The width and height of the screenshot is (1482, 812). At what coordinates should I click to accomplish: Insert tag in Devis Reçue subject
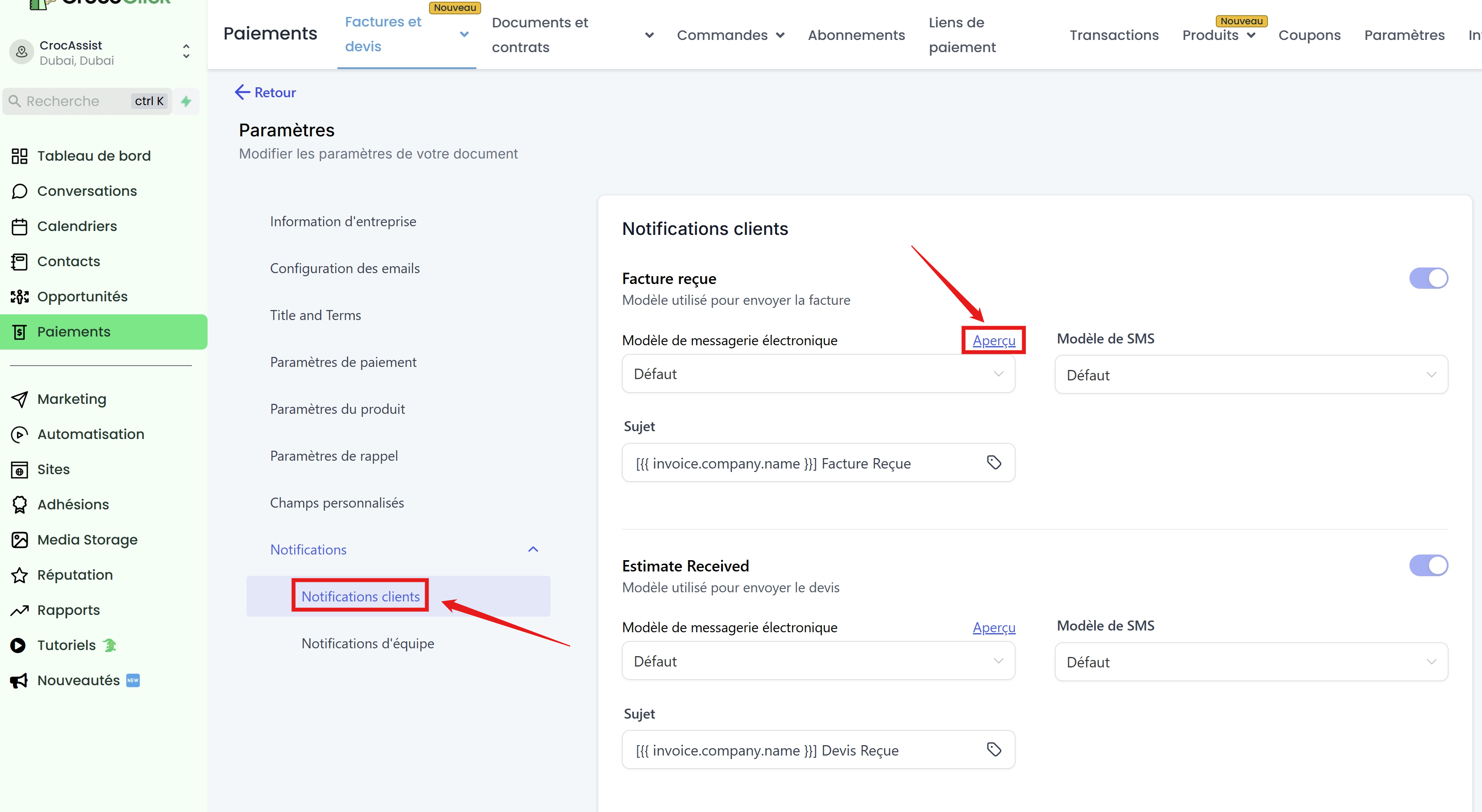pos(994,749)
